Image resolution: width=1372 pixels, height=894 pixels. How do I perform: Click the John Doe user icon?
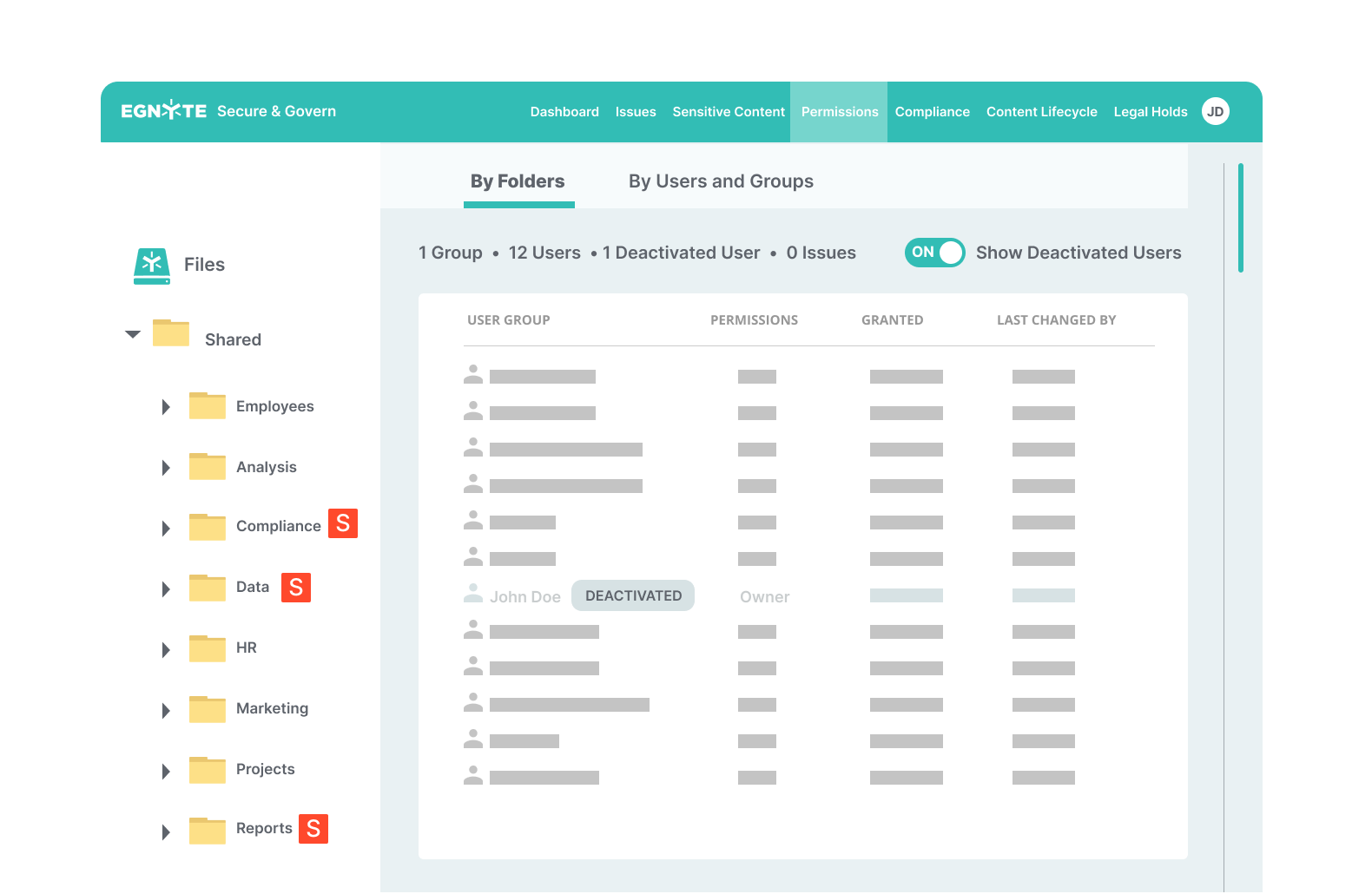(x=473, y=595)
